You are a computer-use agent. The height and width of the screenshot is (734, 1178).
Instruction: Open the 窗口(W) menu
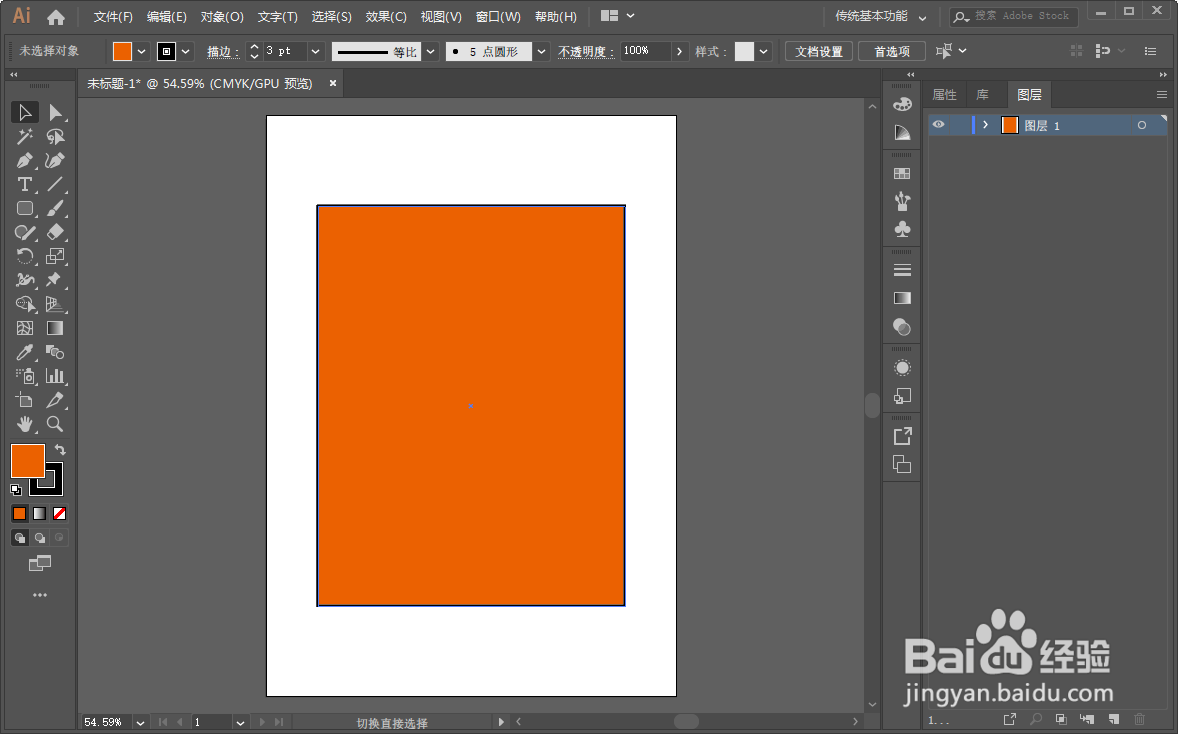(498, 17)
